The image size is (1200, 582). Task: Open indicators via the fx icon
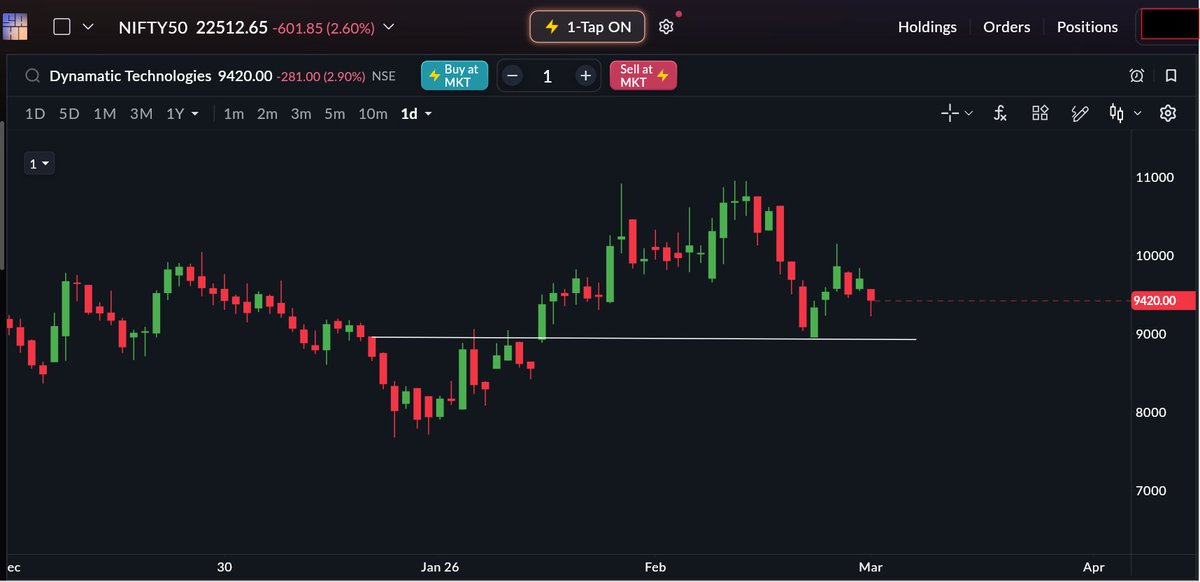tap(1000, 114)
